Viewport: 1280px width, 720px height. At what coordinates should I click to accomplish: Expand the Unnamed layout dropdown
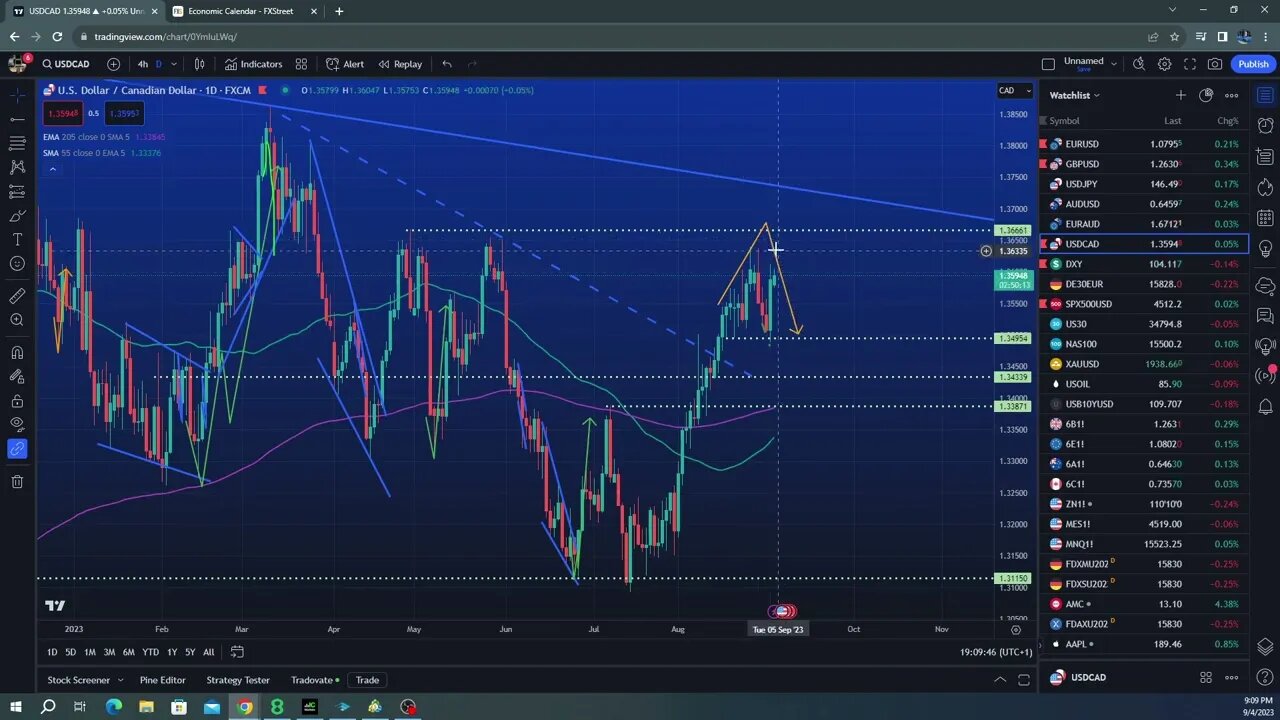tap(1114, 64)
